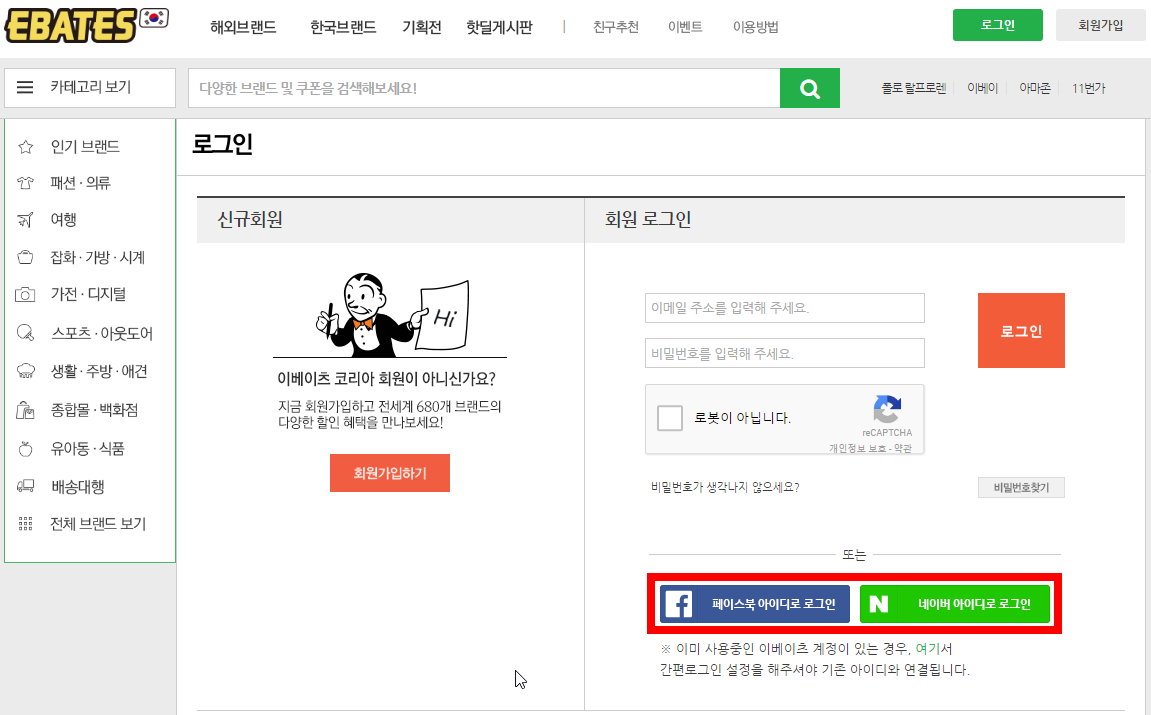Select 전체 브랜드 보기 in sidebar
The width and height of the screenshot is (1151, 715).
[98, 524]
